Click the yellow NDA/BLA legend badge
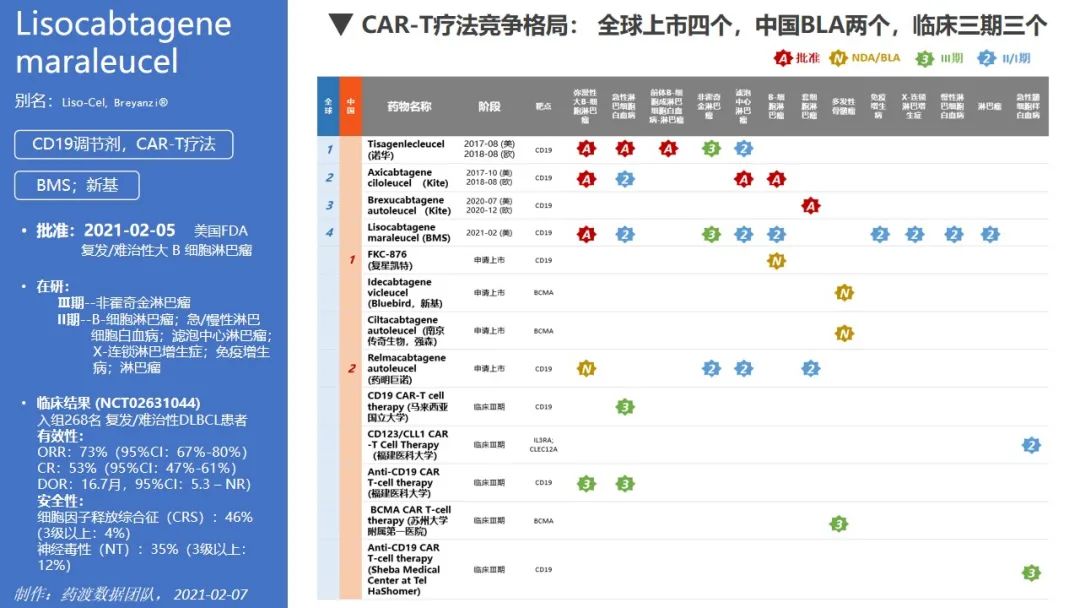This screenshot has width=1080, height=608. (x=840, y=58)
